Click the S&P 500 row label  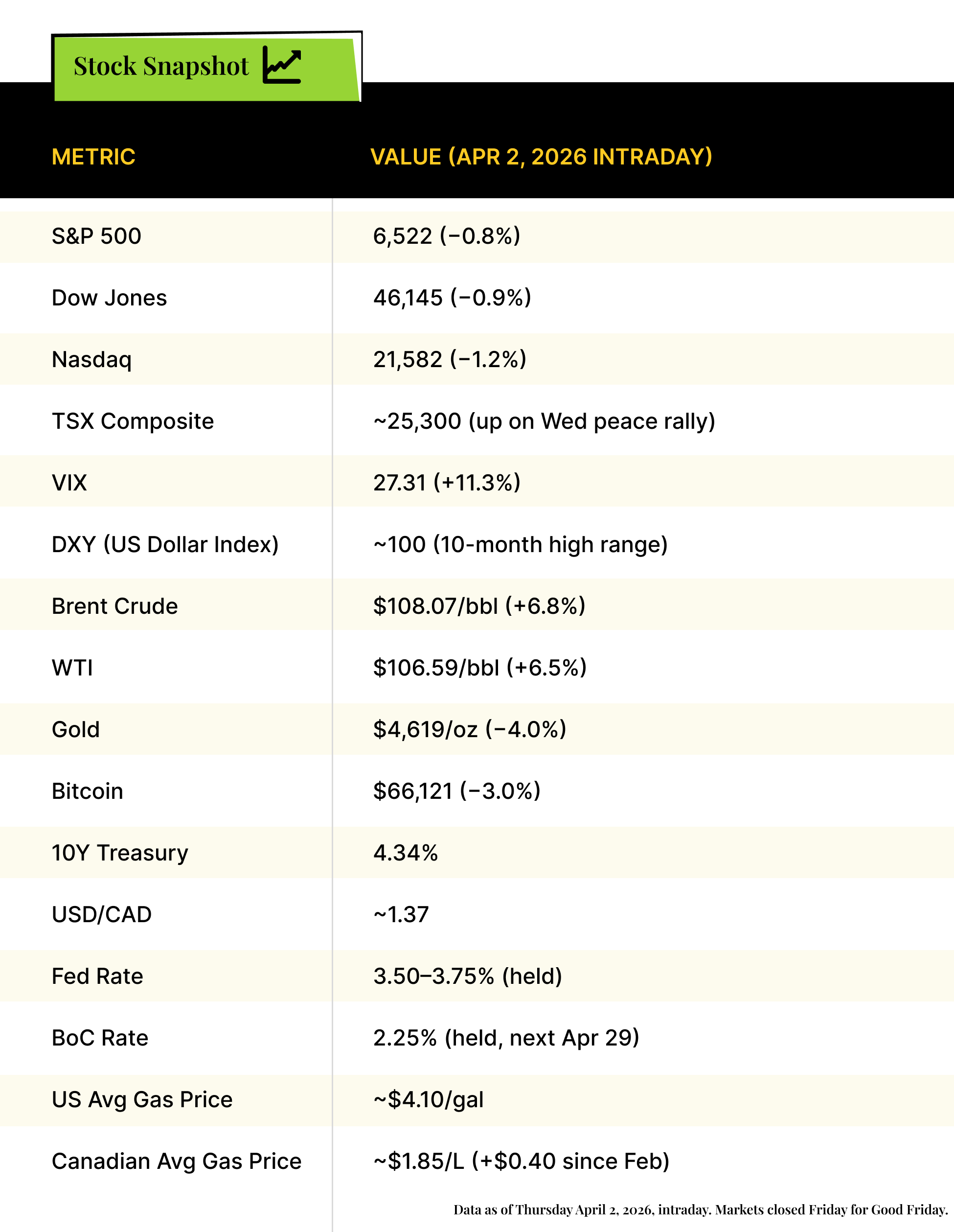pyautogui.click(x=96, y=236)
